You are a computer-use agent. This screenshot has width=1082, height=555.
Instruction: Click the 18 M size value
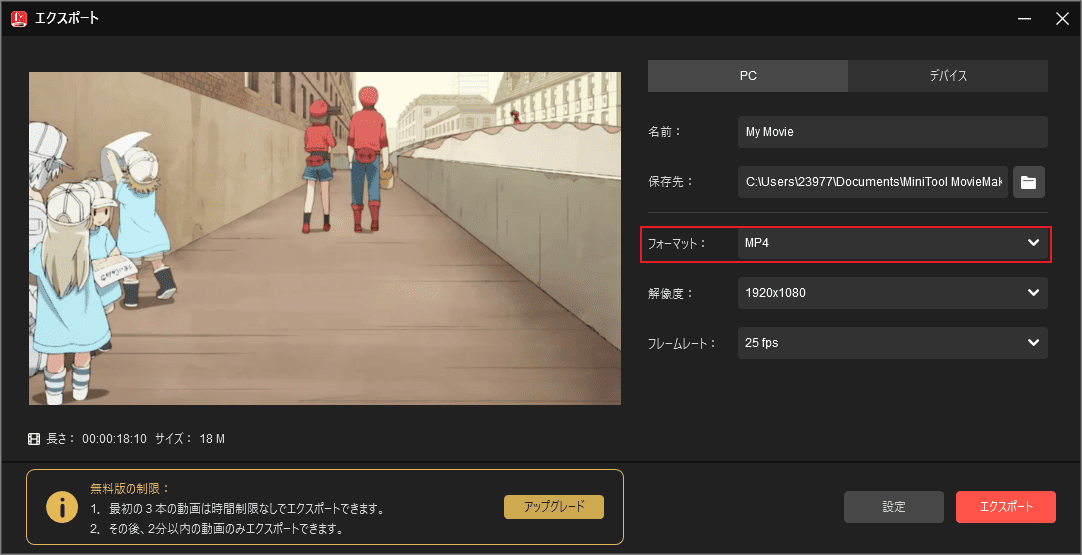coord(212,439)
